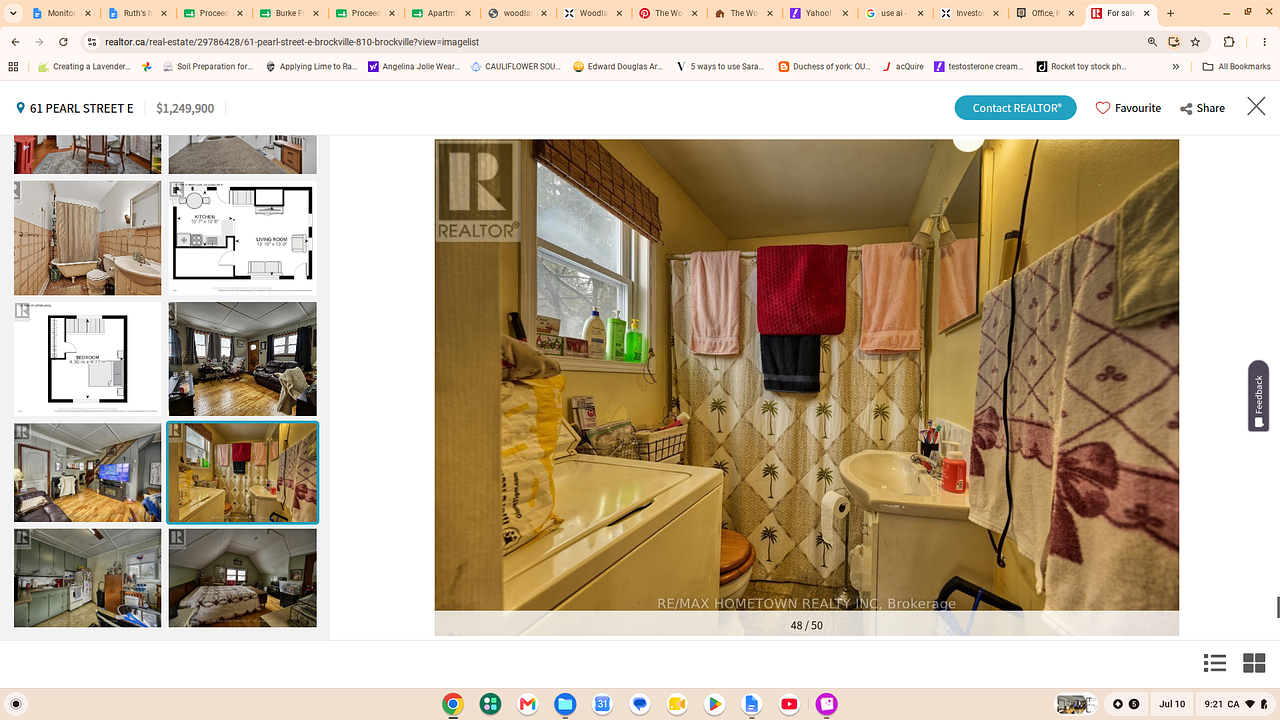Viewport: 1280px width, 720px height.
Task: Open YouTube from the shelf
Action: [x=789, y=704]
